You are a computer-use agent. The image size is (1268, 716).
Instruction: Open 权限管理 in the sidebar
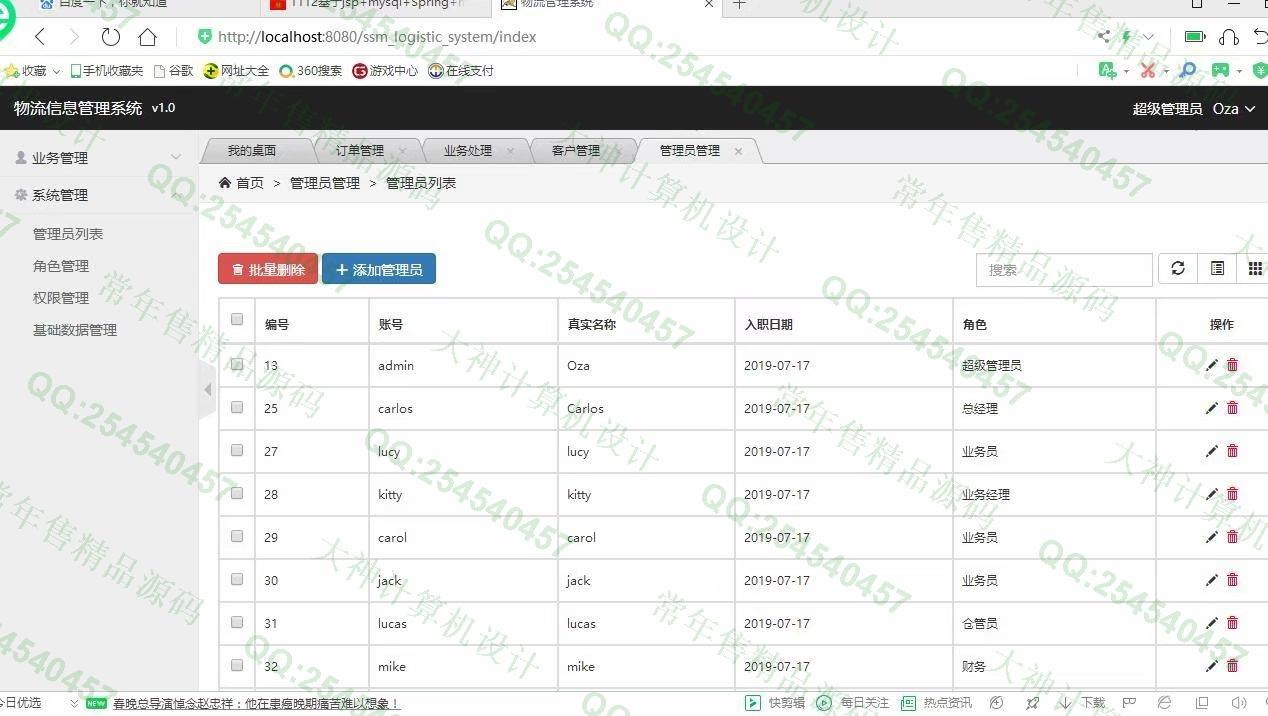click(61, 298)
